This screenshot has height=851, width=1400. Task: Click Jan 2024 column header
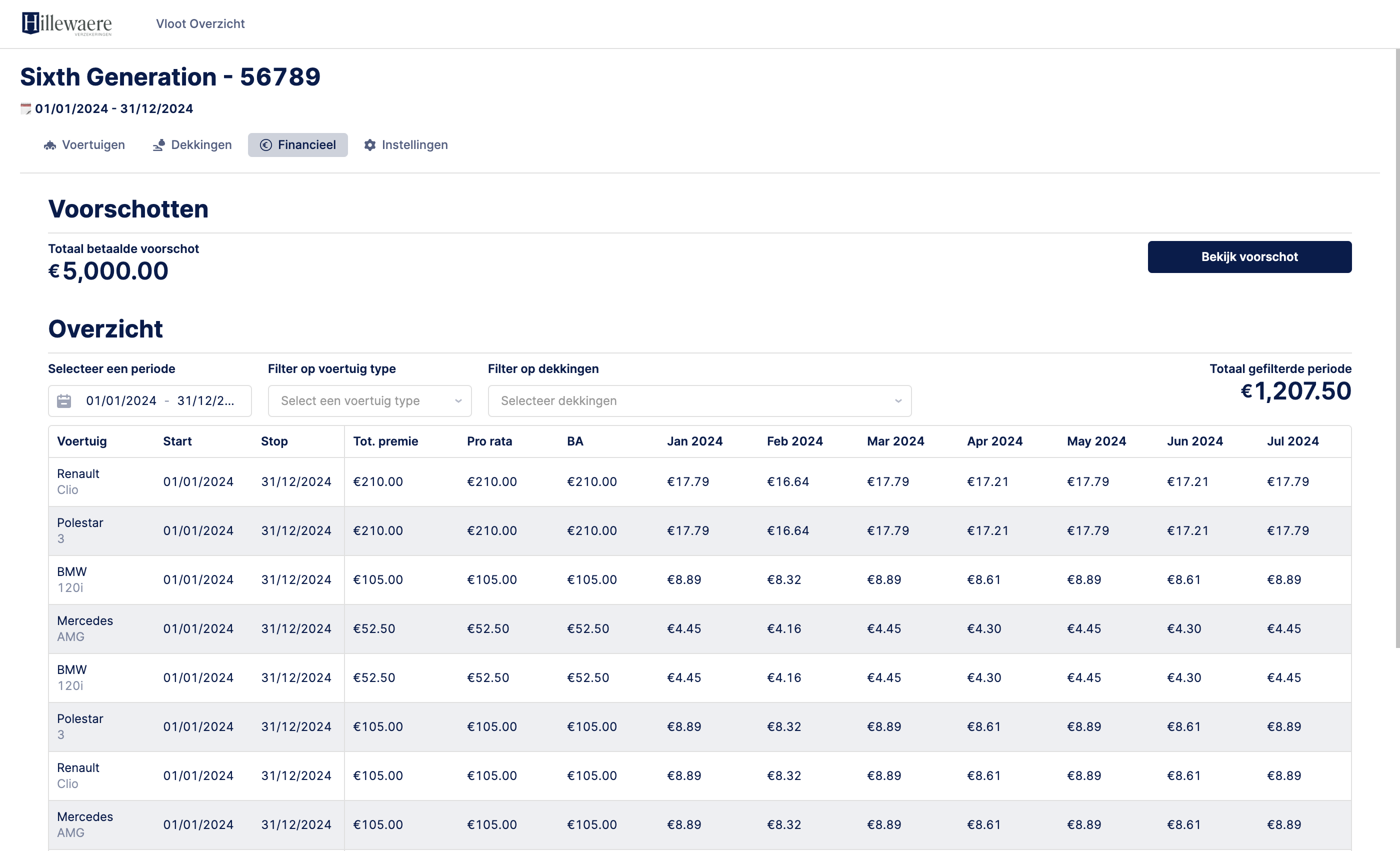click(x=694, y=441)
